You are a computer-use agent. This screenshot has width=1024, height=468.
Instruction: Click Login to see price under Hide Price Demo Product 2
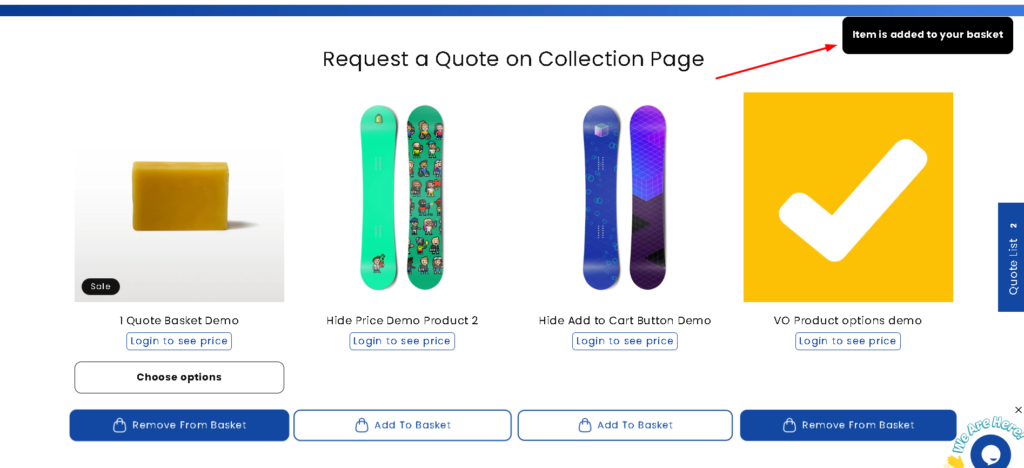(402, 341)
